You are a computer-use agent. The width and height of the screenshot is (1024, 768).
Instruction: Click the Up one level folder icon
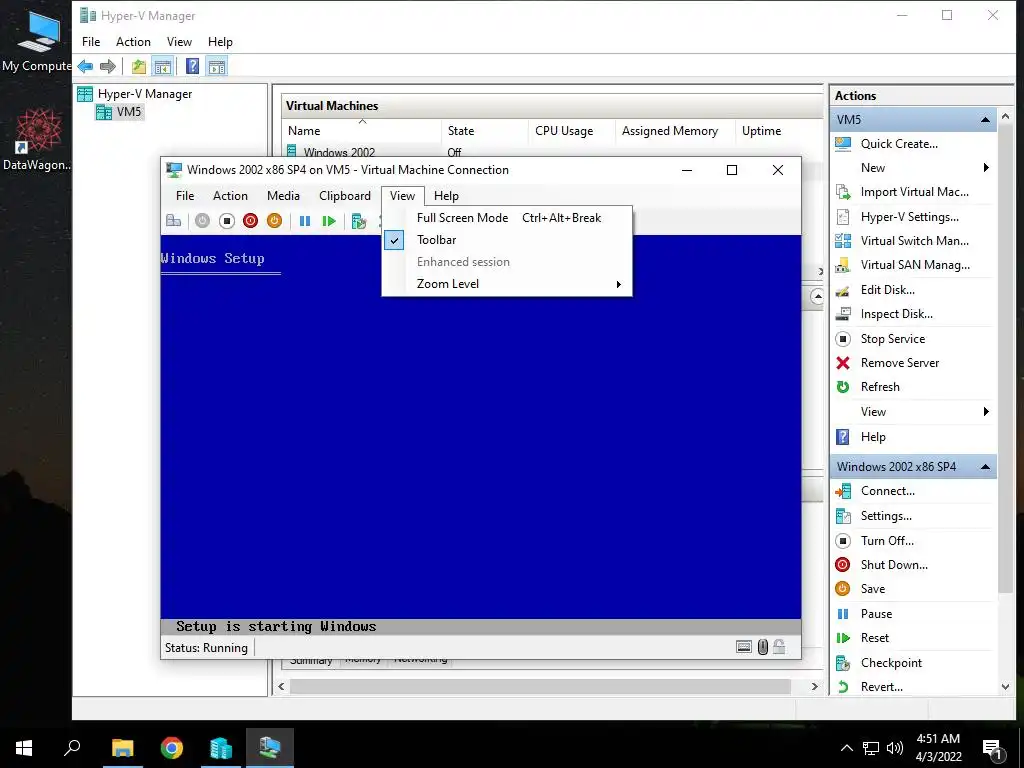click(x=138, y=66)
